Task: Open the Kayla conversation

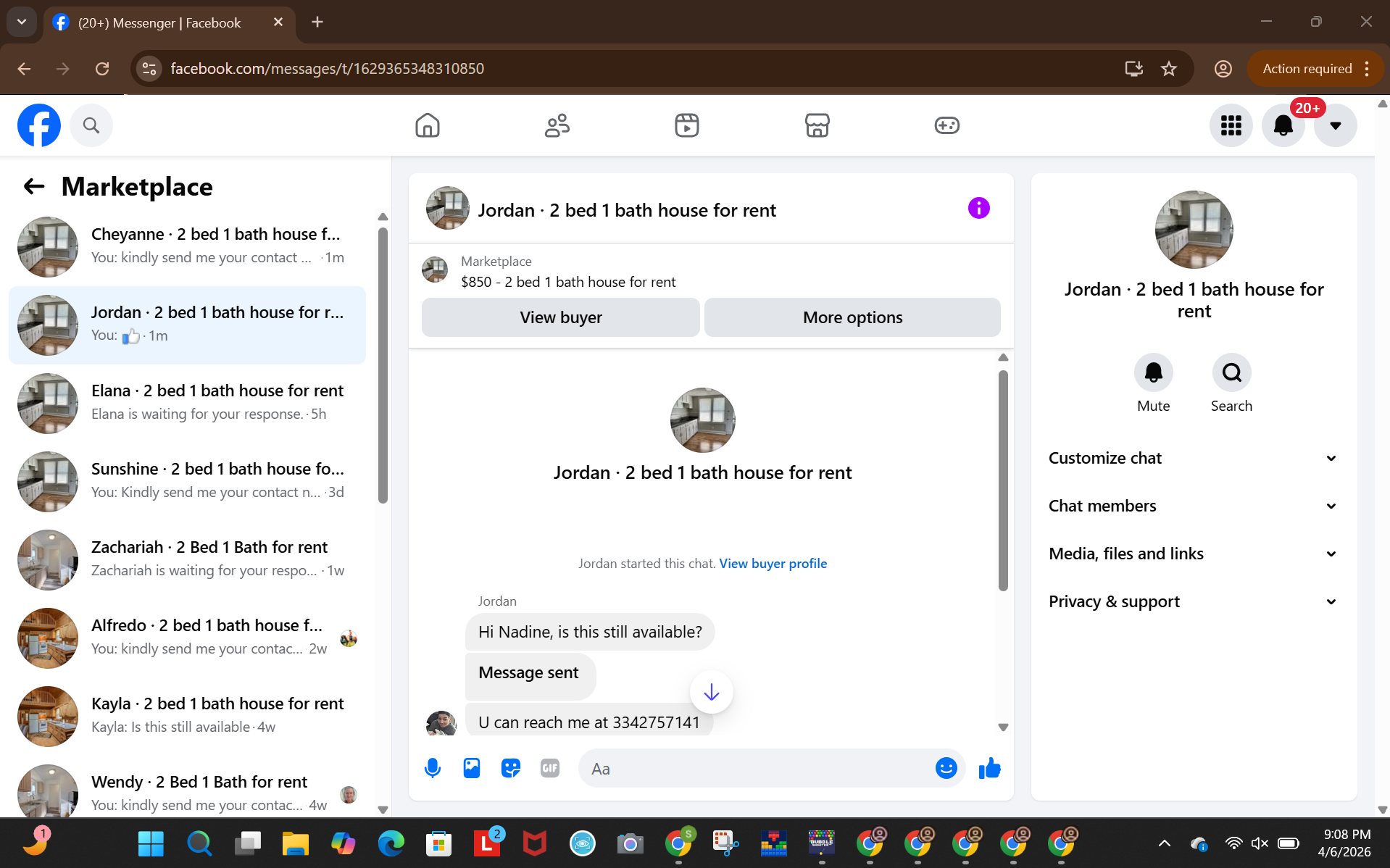Action: tap(187, 717)
